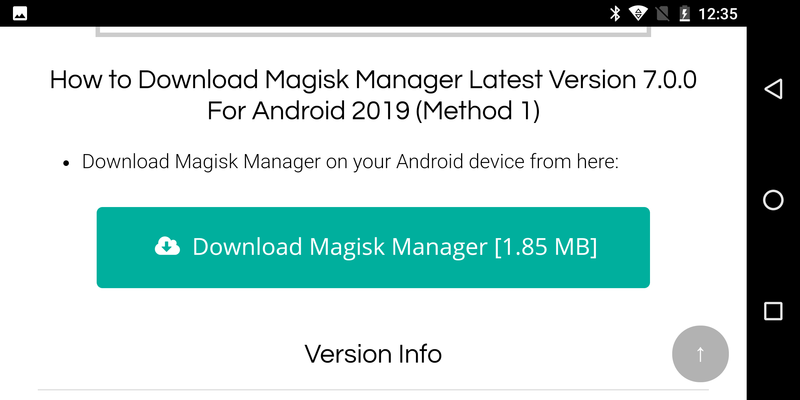Image resolution: width=800 pixels, height=400 pixels.
Task: Click the Version Info heading
Action: click(373, 354)
